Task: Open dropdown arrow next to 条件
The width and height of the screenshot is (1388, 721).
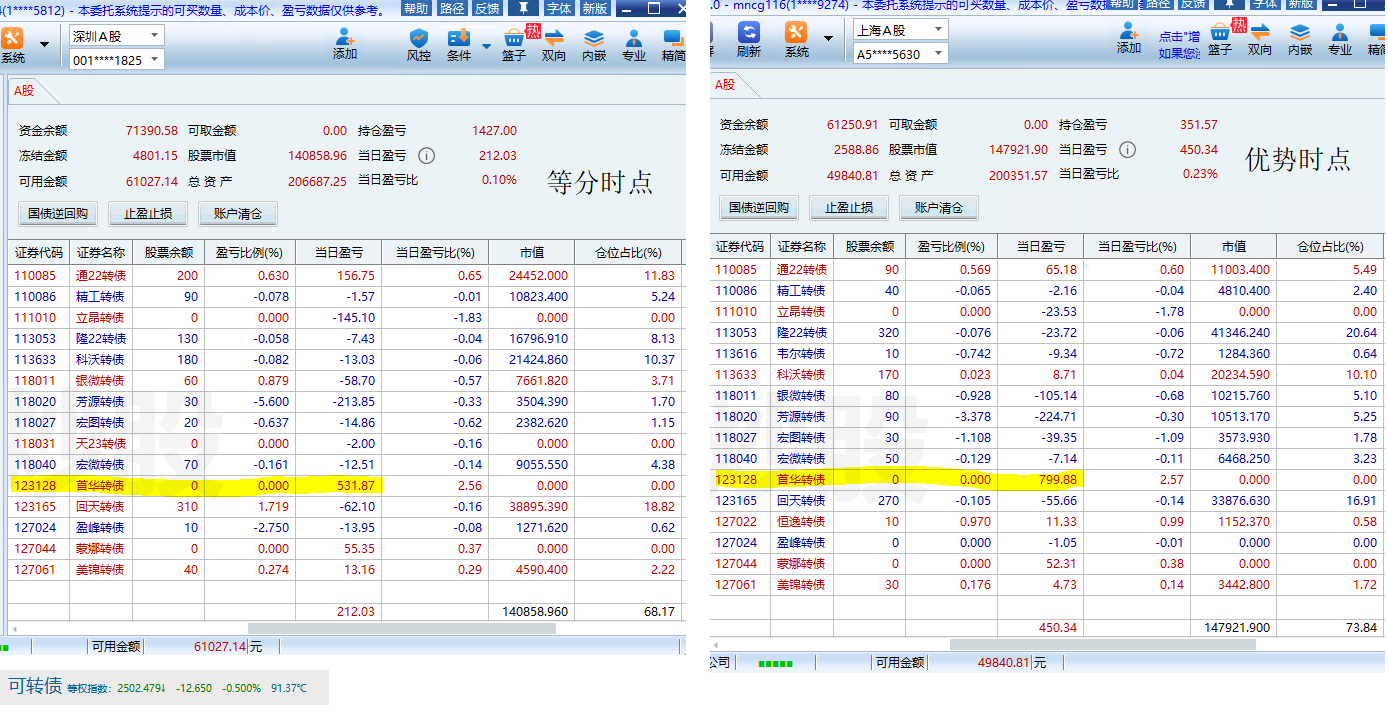Action: click(487, 46)
